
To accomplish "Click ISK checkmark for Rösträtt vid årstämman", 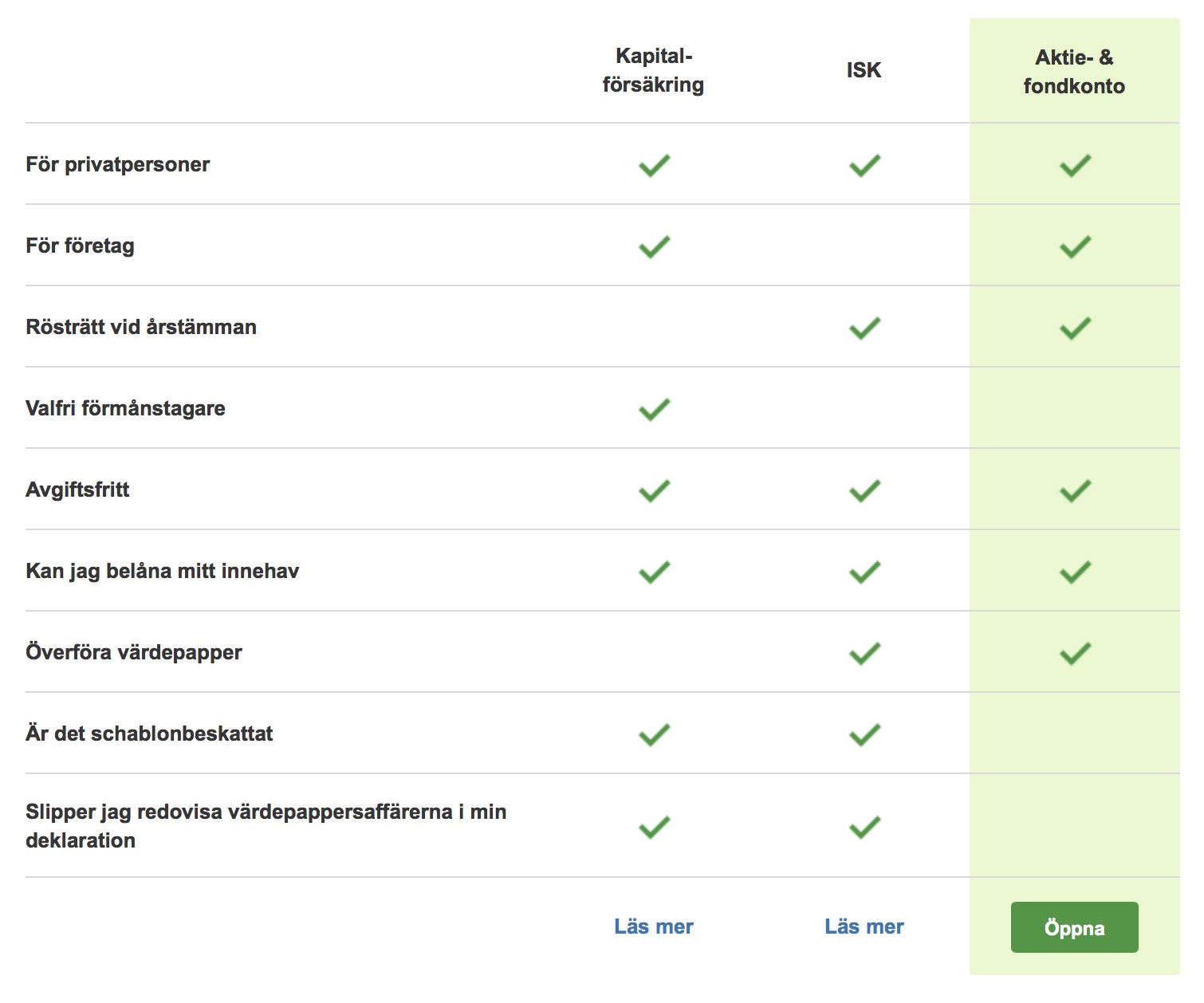I will (864, 328).
